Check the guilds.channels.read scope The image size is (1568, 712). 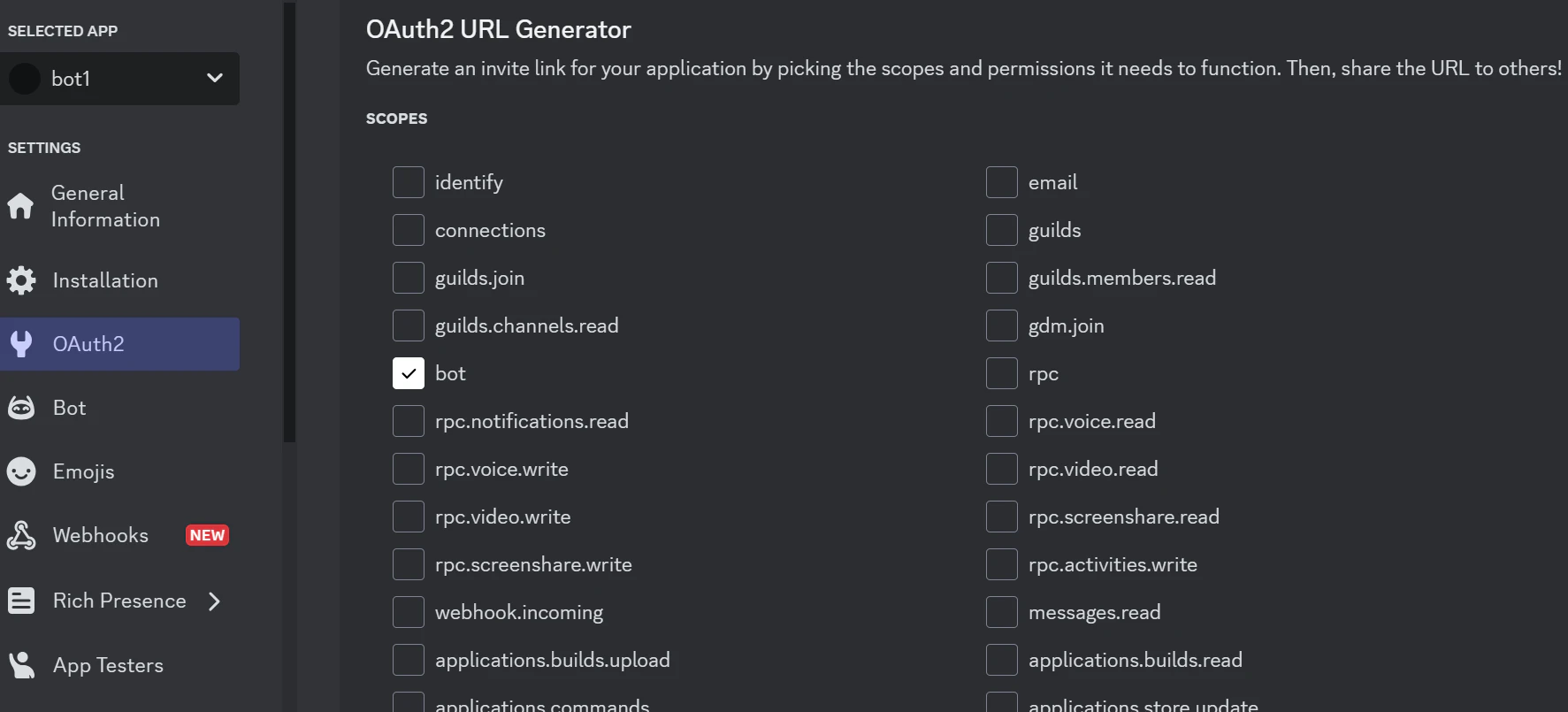pyautogui.click(x=409, y=325)
